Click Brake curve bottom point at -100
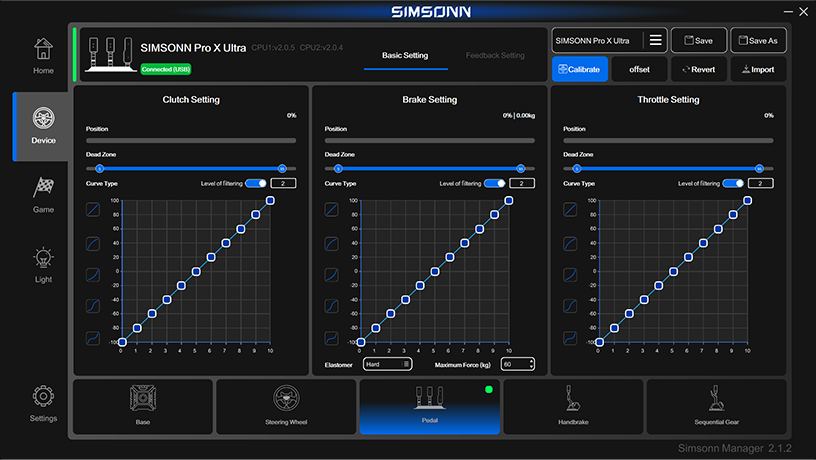The image size is (816, 460). pos(361,342)
